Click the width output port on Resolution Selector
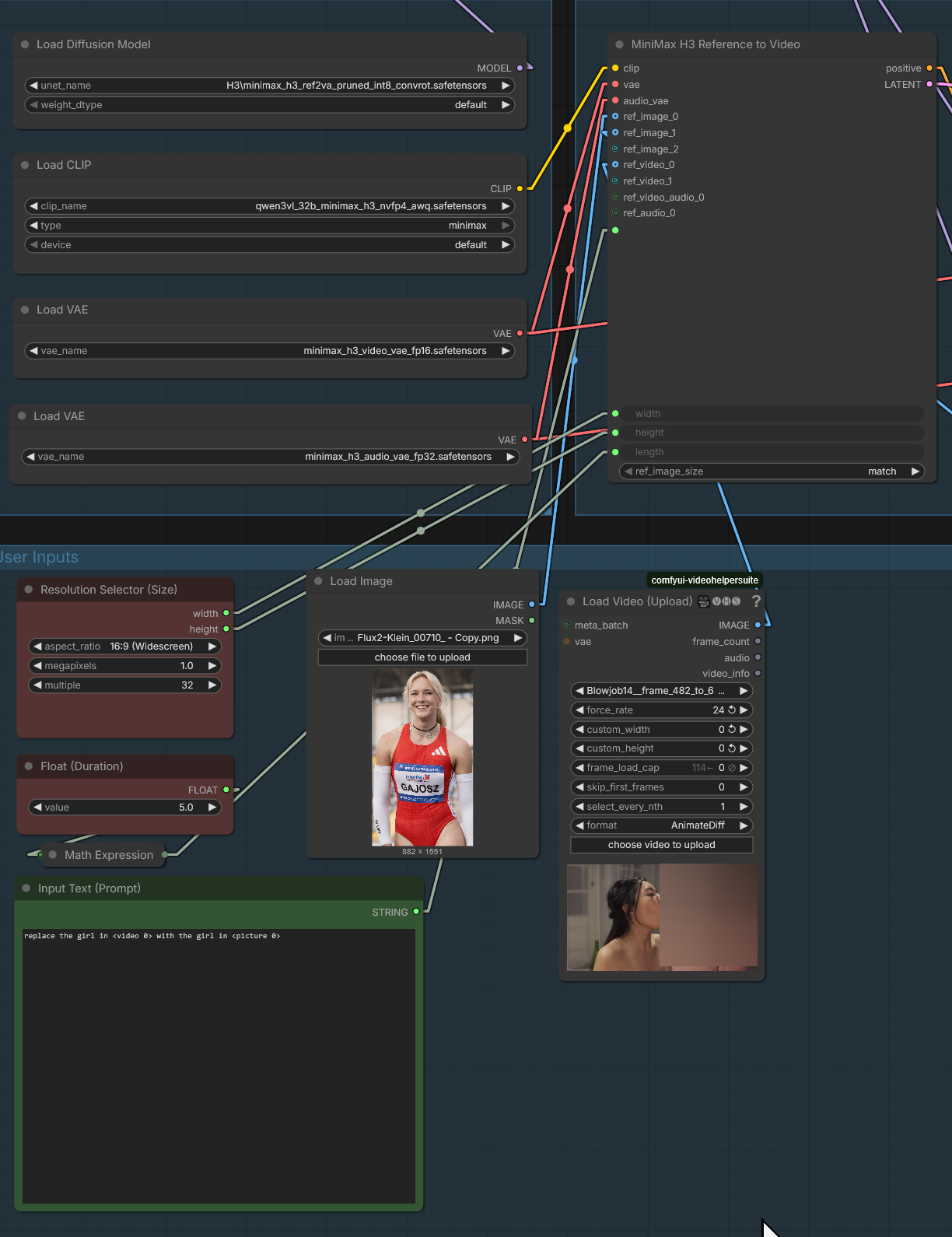Image resolution: width=952 pixels, height=1237 pixels. (x=226, y=613)
